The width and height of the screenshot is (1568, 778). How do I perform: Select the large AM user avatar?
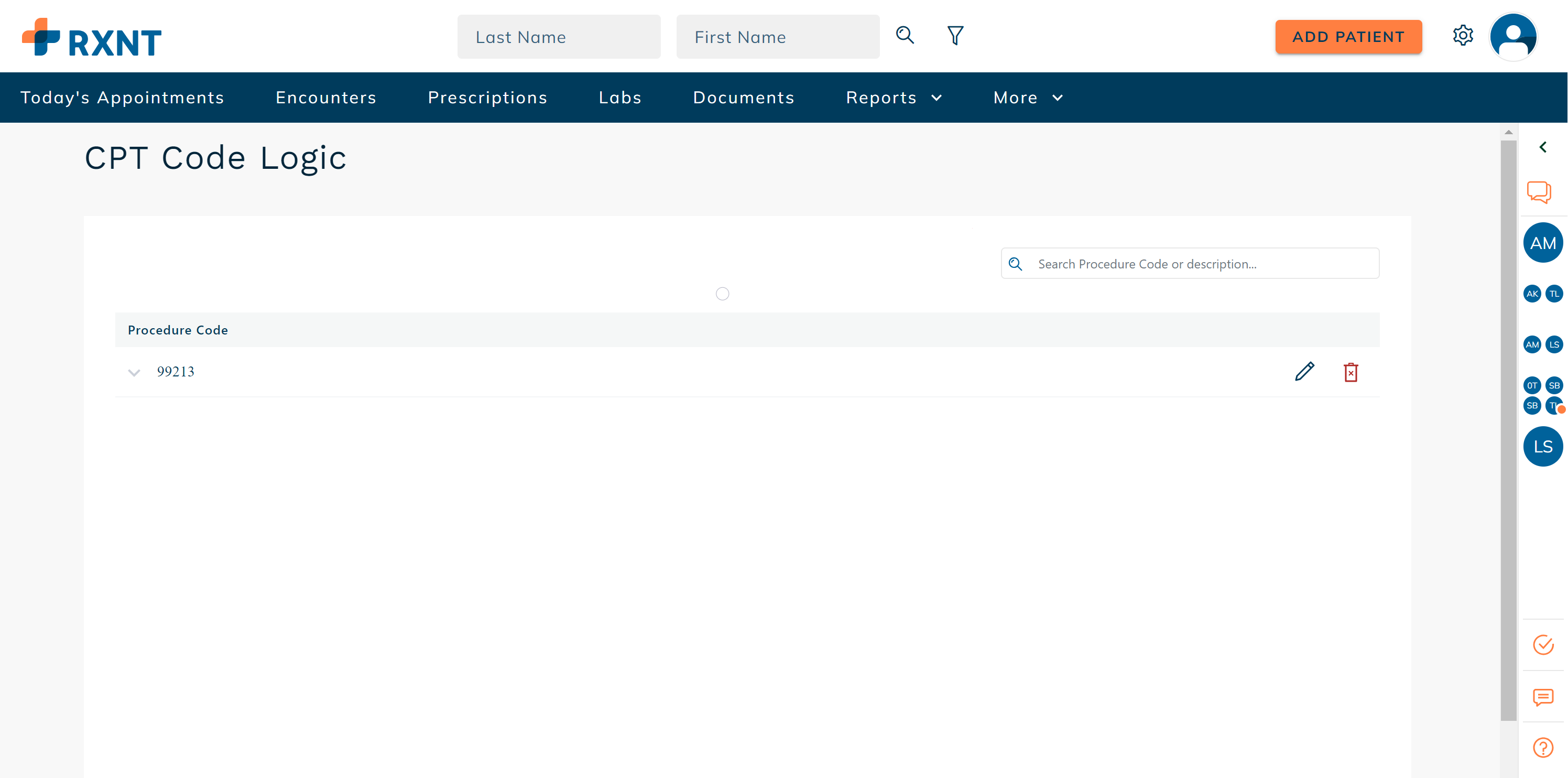coord(1542,243)
